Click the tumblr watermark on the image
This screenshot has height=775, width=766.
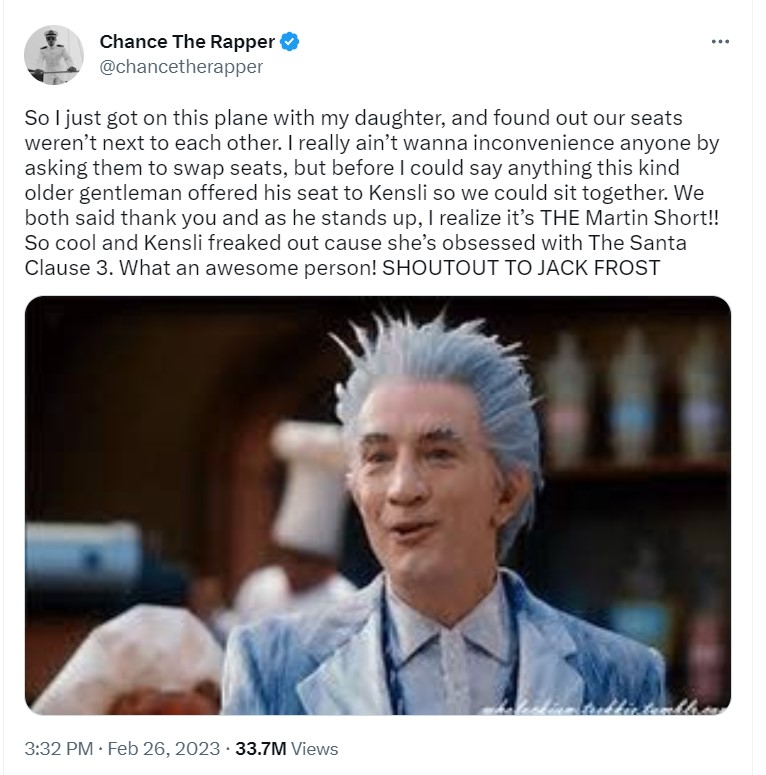(603, 708)
